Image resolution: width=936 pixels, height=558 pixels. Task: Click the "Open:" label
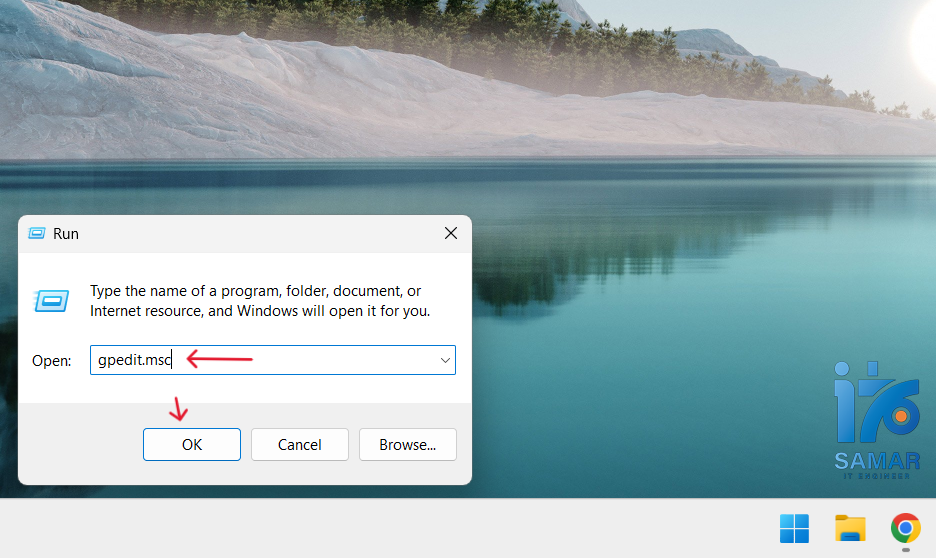pos(51,361)
